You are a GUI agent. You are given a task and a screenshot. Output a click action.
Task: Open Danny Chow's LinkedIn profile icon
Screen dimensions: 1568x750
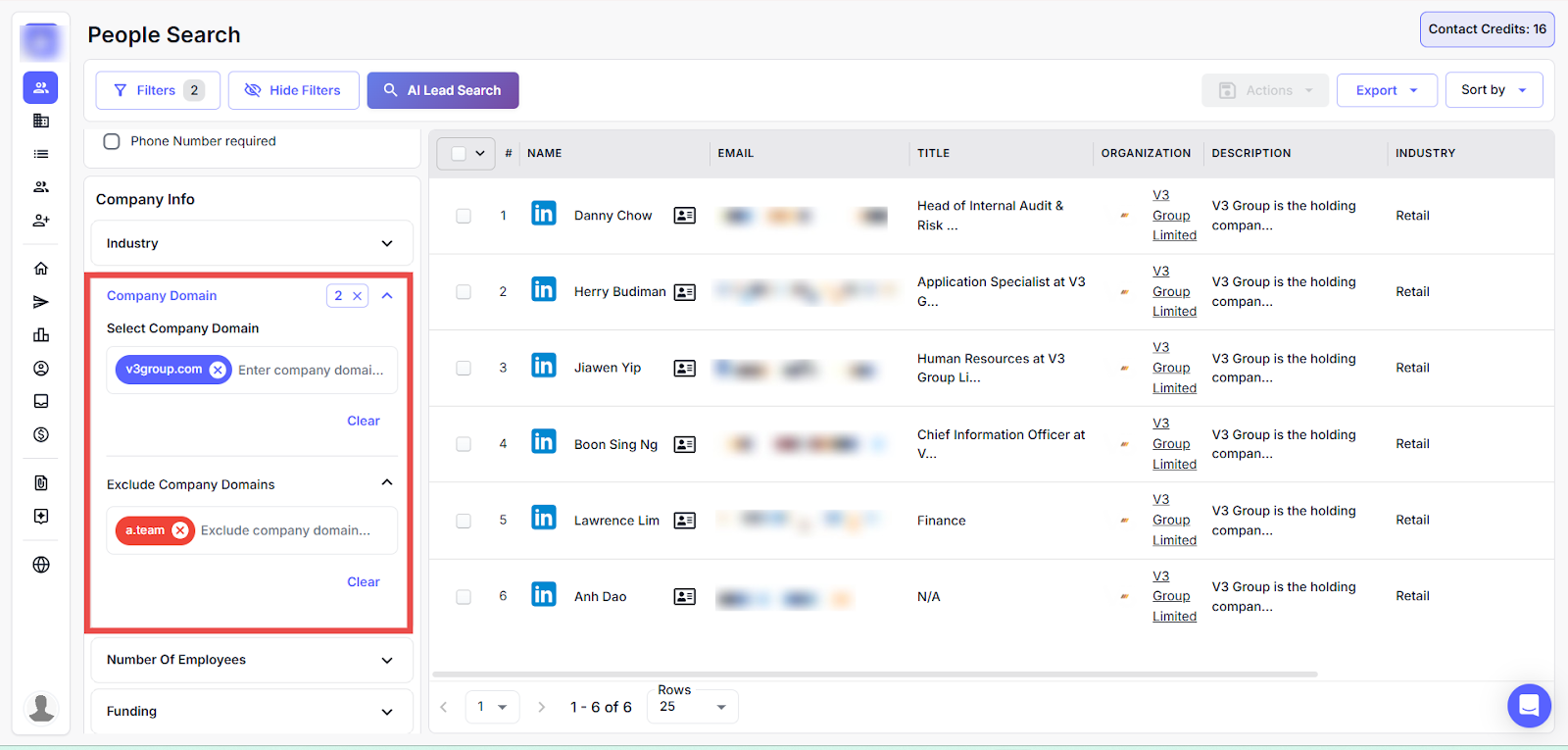pyautogui.click(x=543, y=214)
